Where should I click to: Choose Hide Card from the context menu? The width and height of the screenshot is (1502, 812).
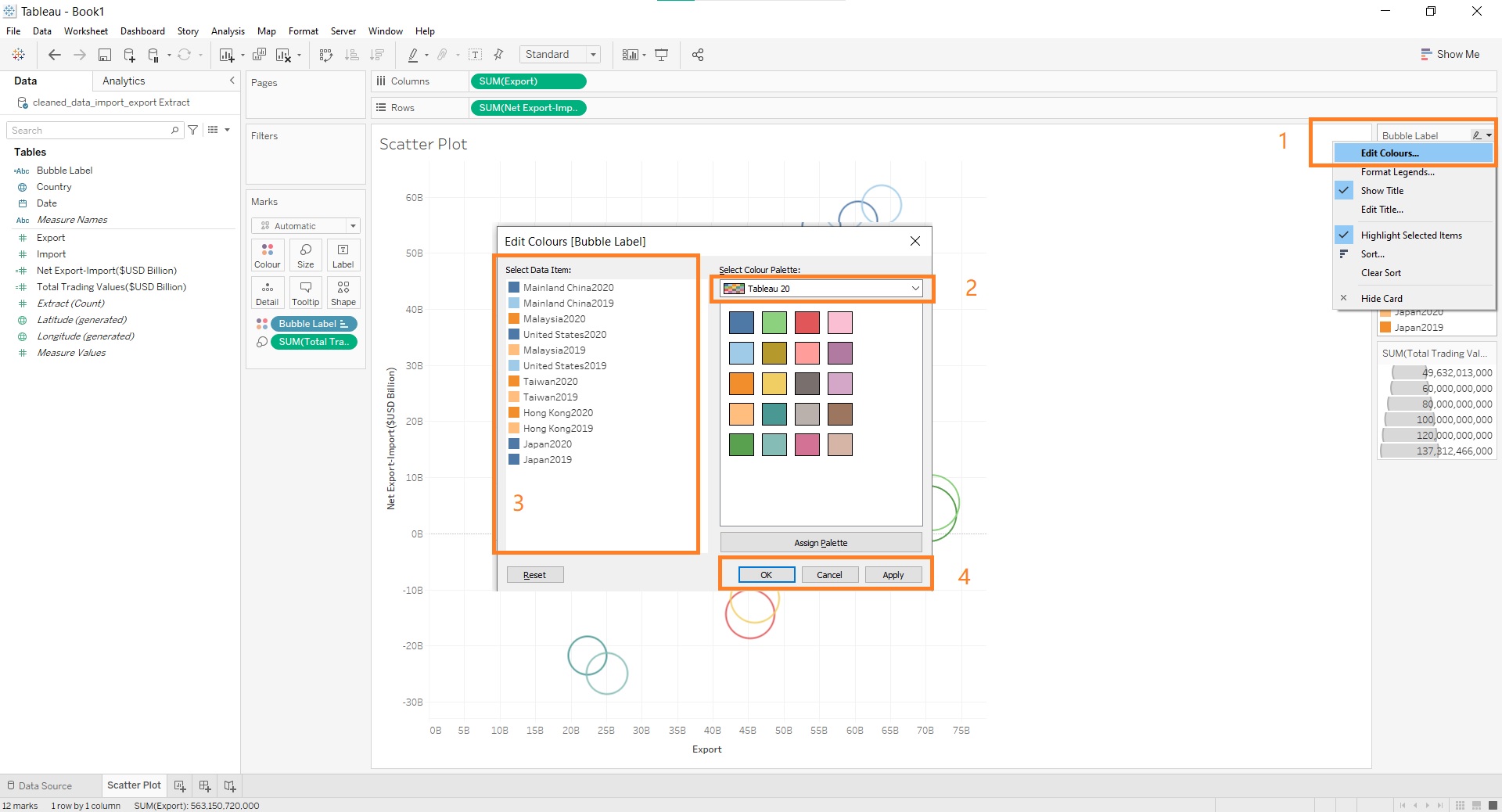pyautogui.click(x=1382, y=299)
